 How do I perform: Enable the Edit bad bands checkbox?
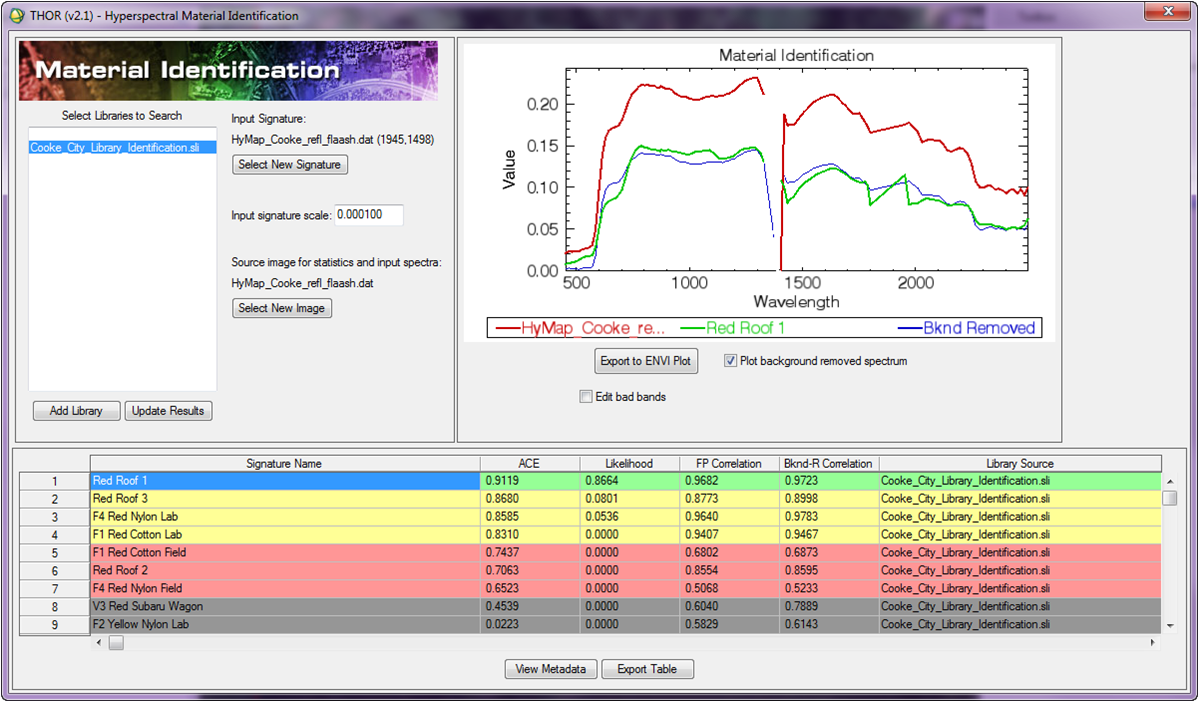[586, 397]
